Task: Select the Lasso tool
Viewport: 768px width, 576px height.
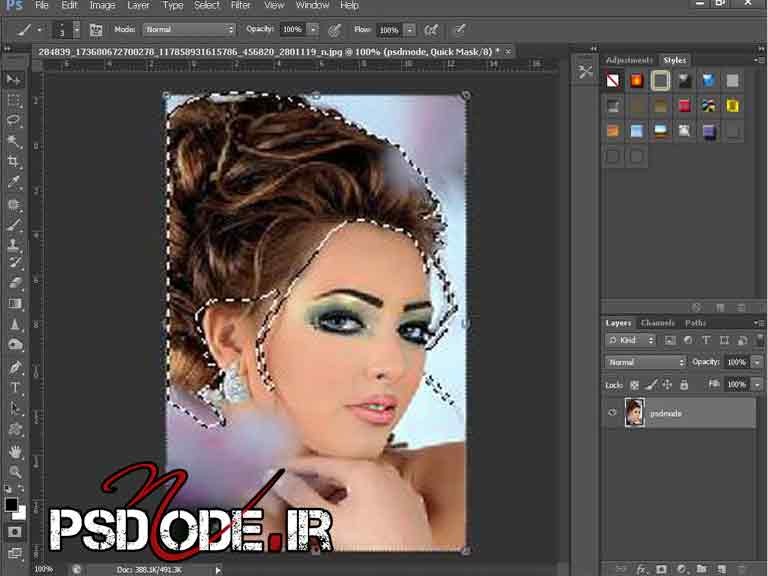Action: tap(14, 121)
